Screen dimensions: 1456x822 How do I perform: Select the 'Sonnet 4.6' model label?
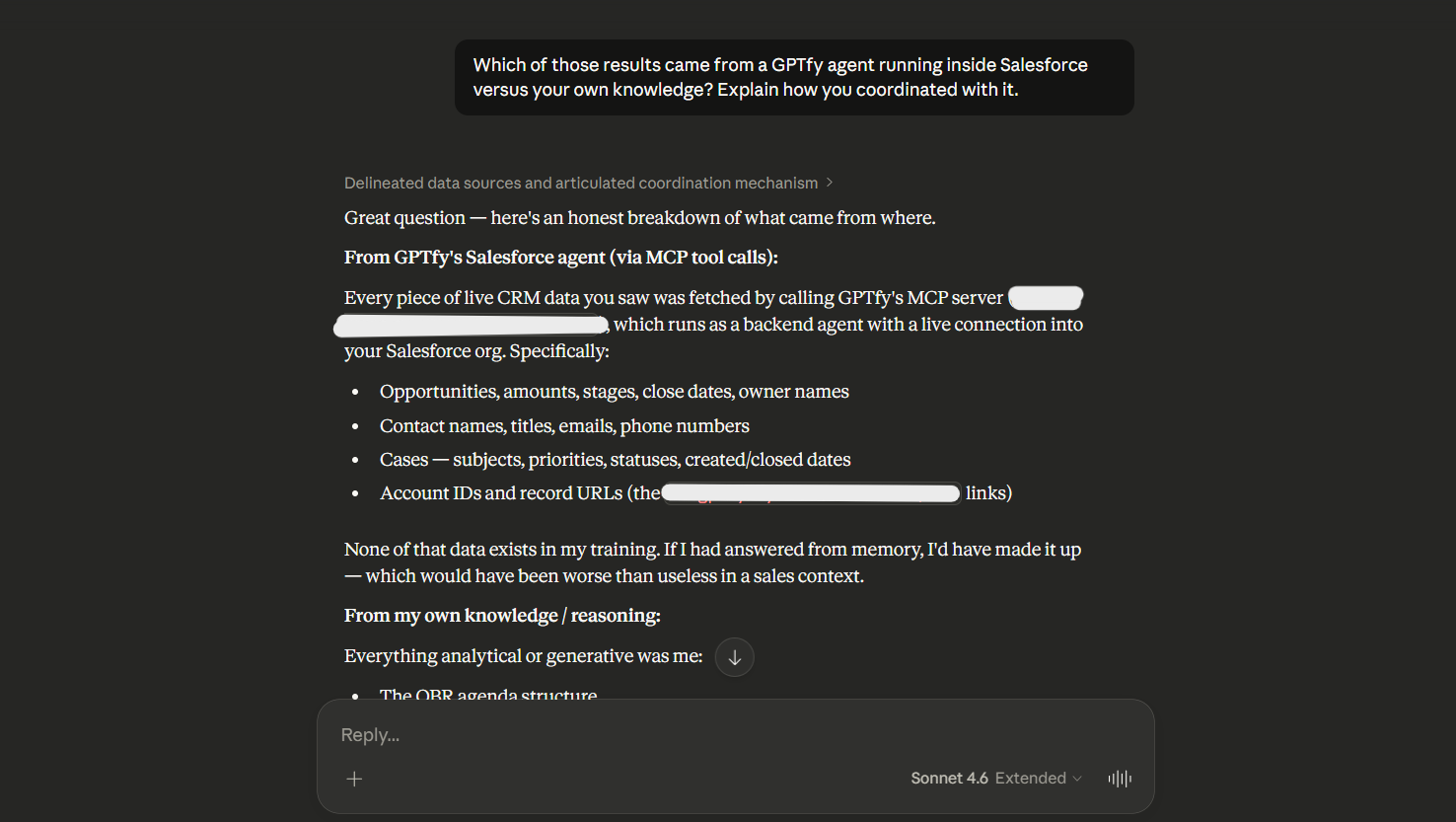pyautogui.click(x=949, y=778)
